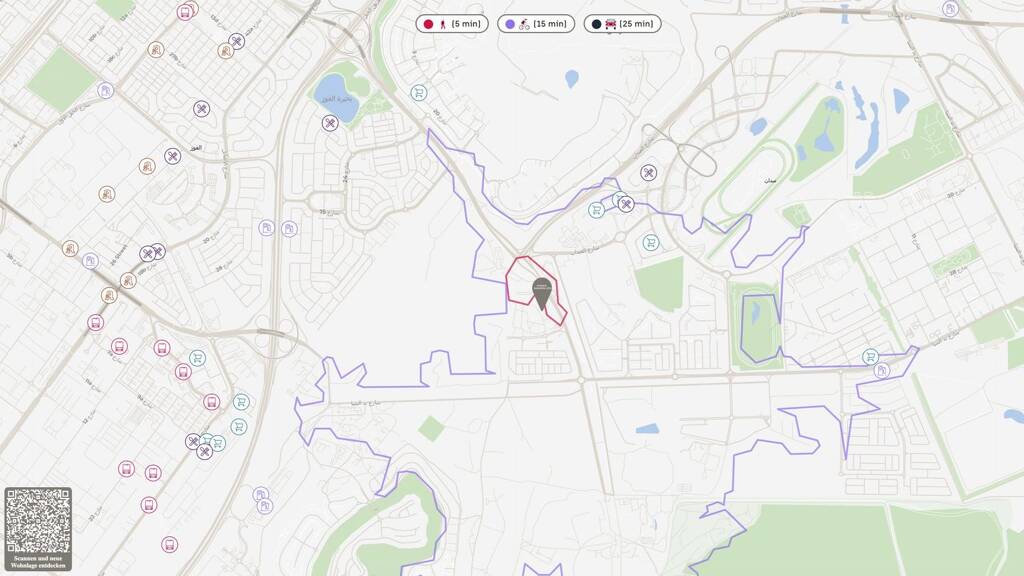Click the fuel station marker in the top-right corner

(x=950, y=8)
